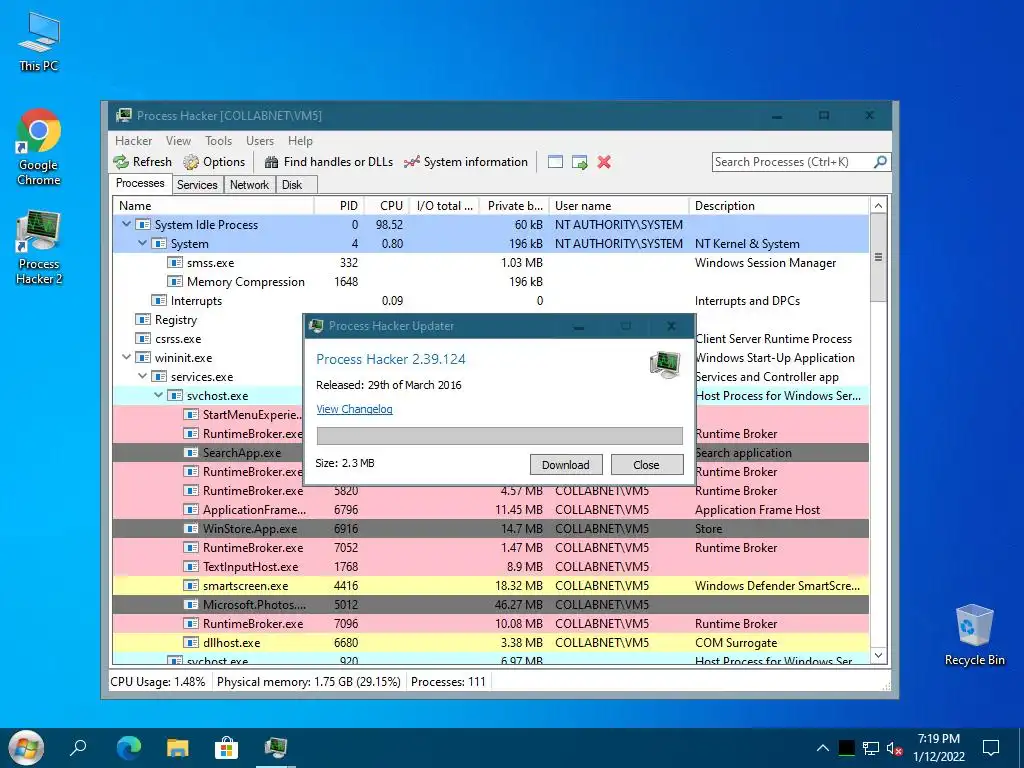Open the View menu

178,141
